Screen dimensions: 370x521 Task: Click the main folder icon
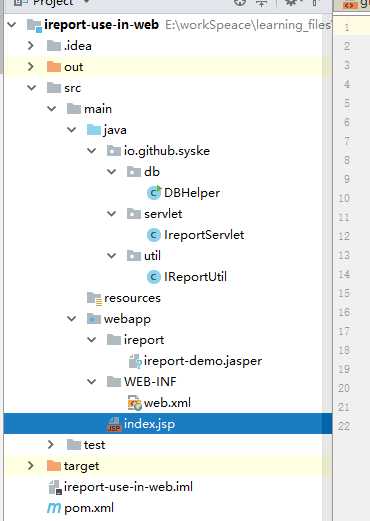(x=74, y=109)
